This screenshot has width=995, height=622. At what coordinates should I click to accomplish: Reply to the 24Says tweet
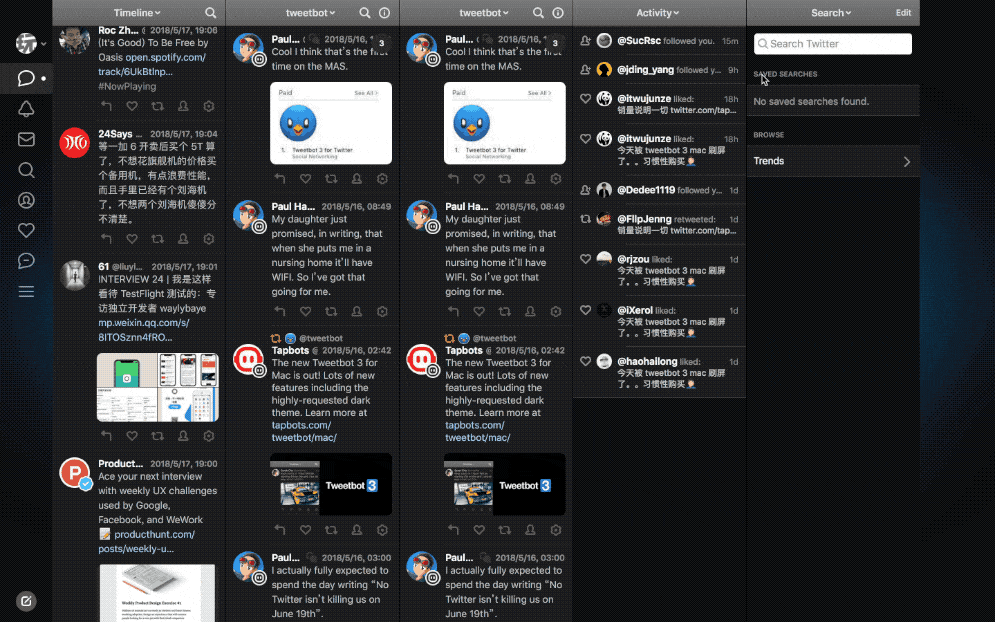coord(106,239)
